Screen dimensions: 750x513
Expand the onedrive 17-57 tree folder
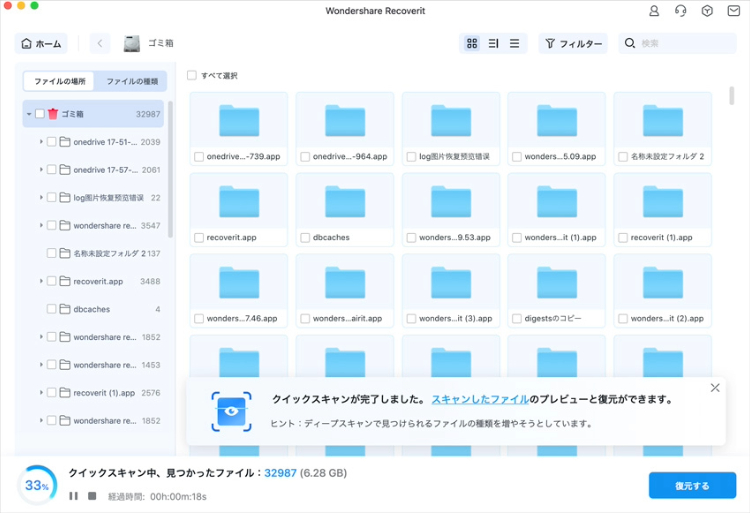pyautogui.click(x=41, y=169)
